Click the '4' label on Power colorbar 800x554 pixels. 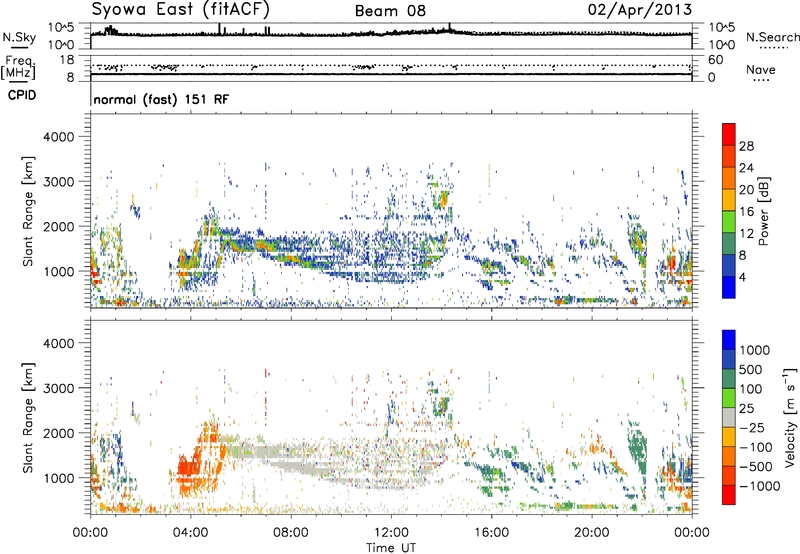pyautogui.click(x=743, y=277)
